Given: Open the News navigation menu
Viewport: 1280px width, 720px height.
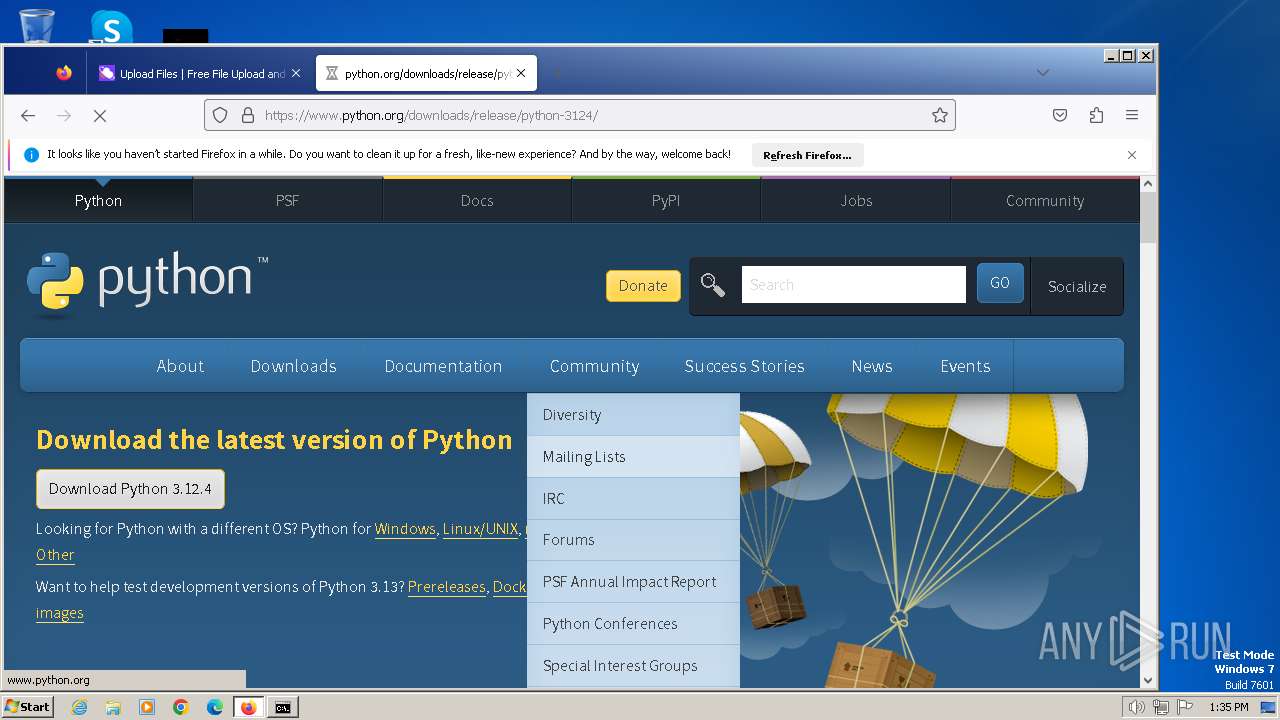Looking at the screenshot, I should click(872, 366).
